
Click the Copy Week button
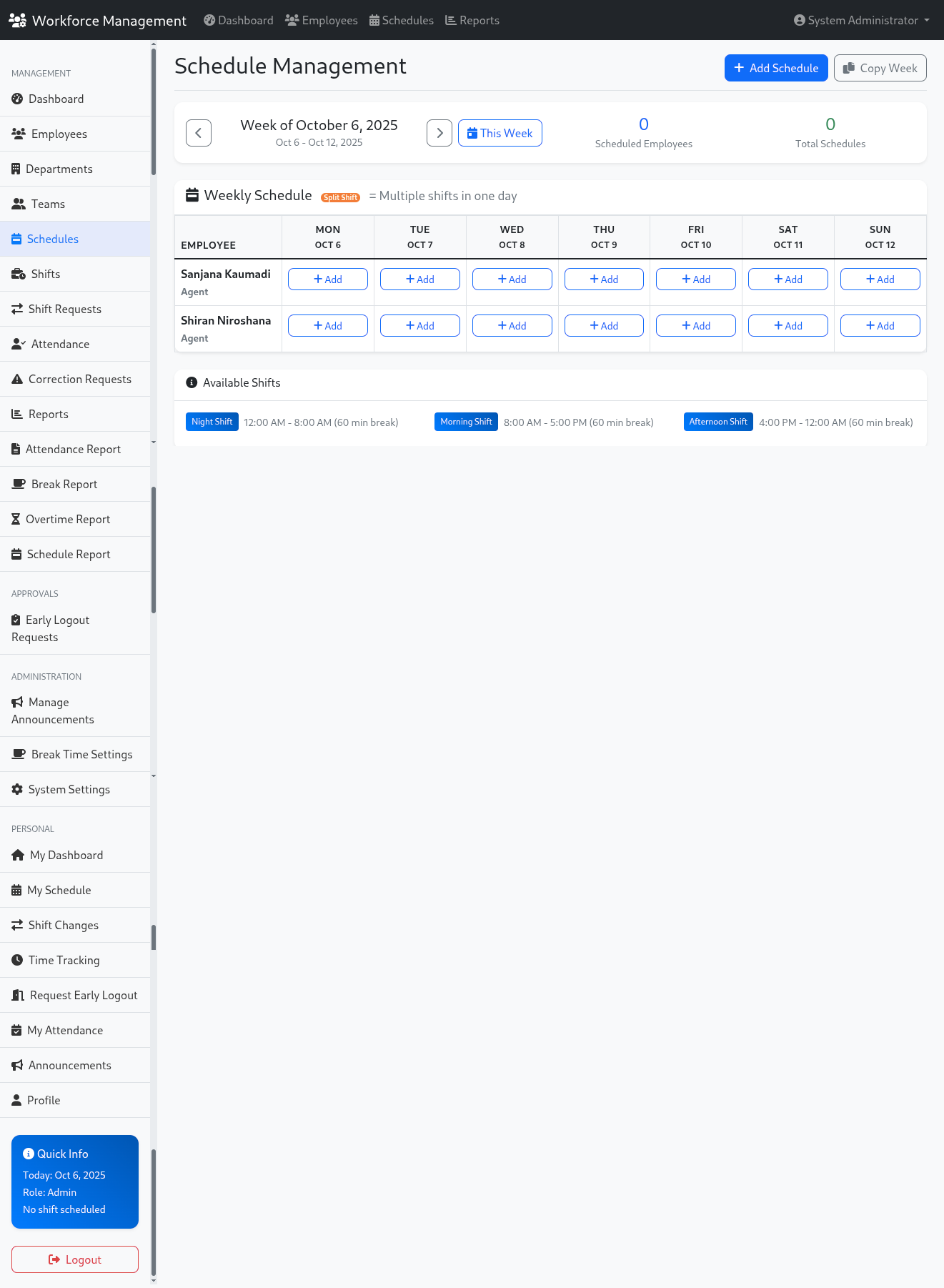tap(880, 68)
